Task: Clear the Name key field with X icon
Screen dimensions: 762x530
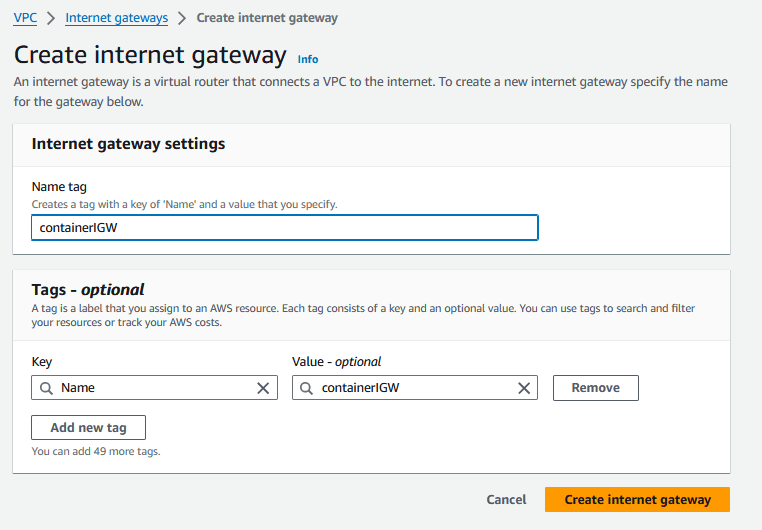Action: [x=263, y=388]
